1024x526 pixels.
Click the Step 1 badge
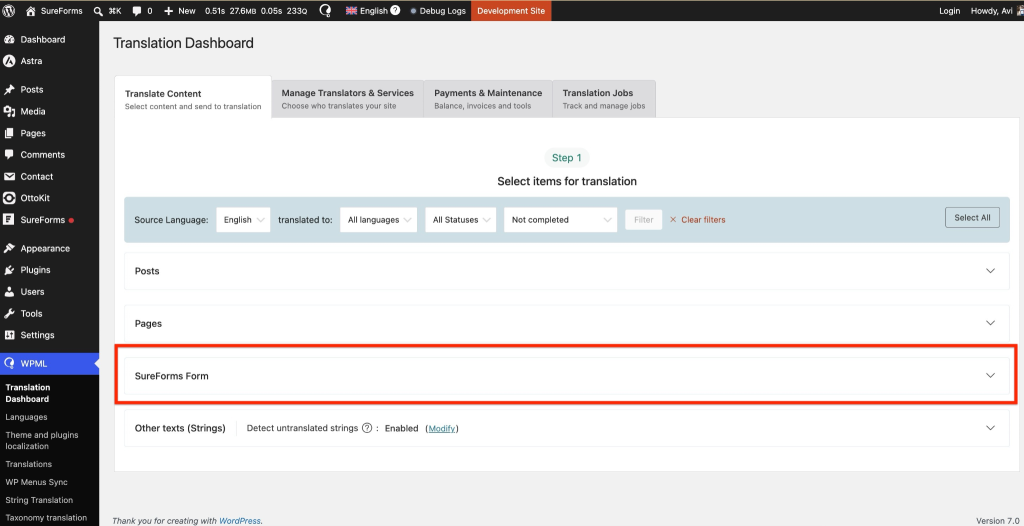point(567,157)
